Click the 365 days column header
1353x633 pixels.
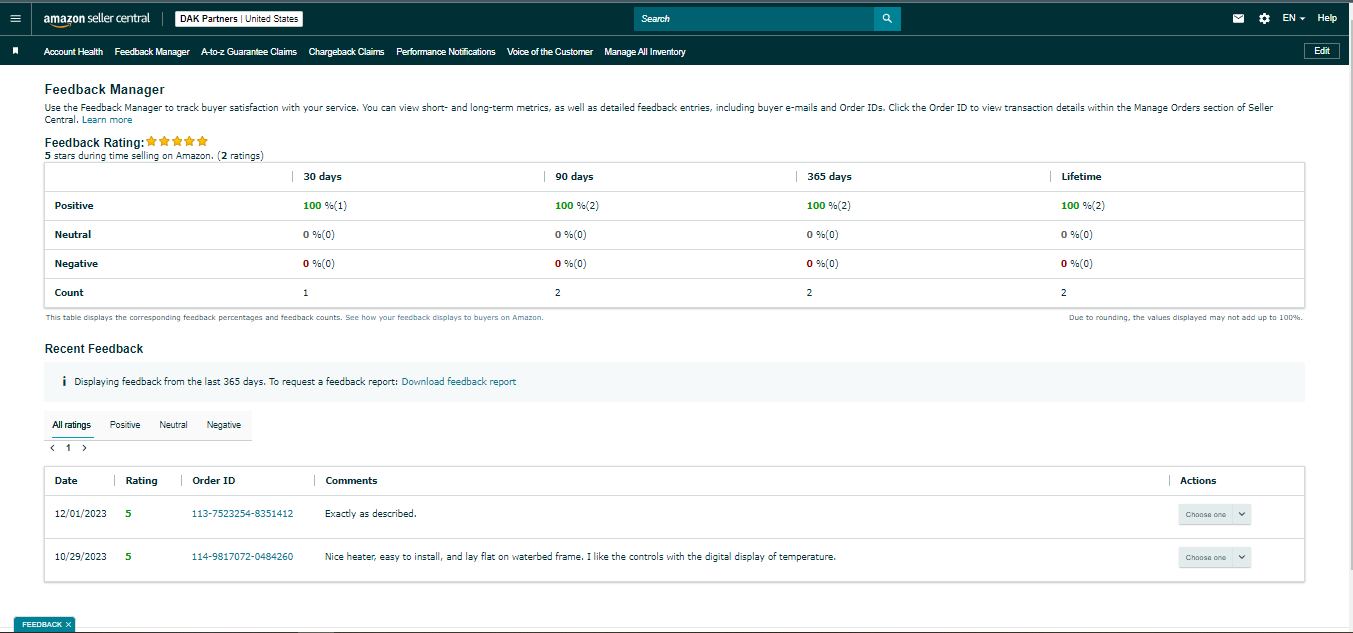click(x=829, y=177)
